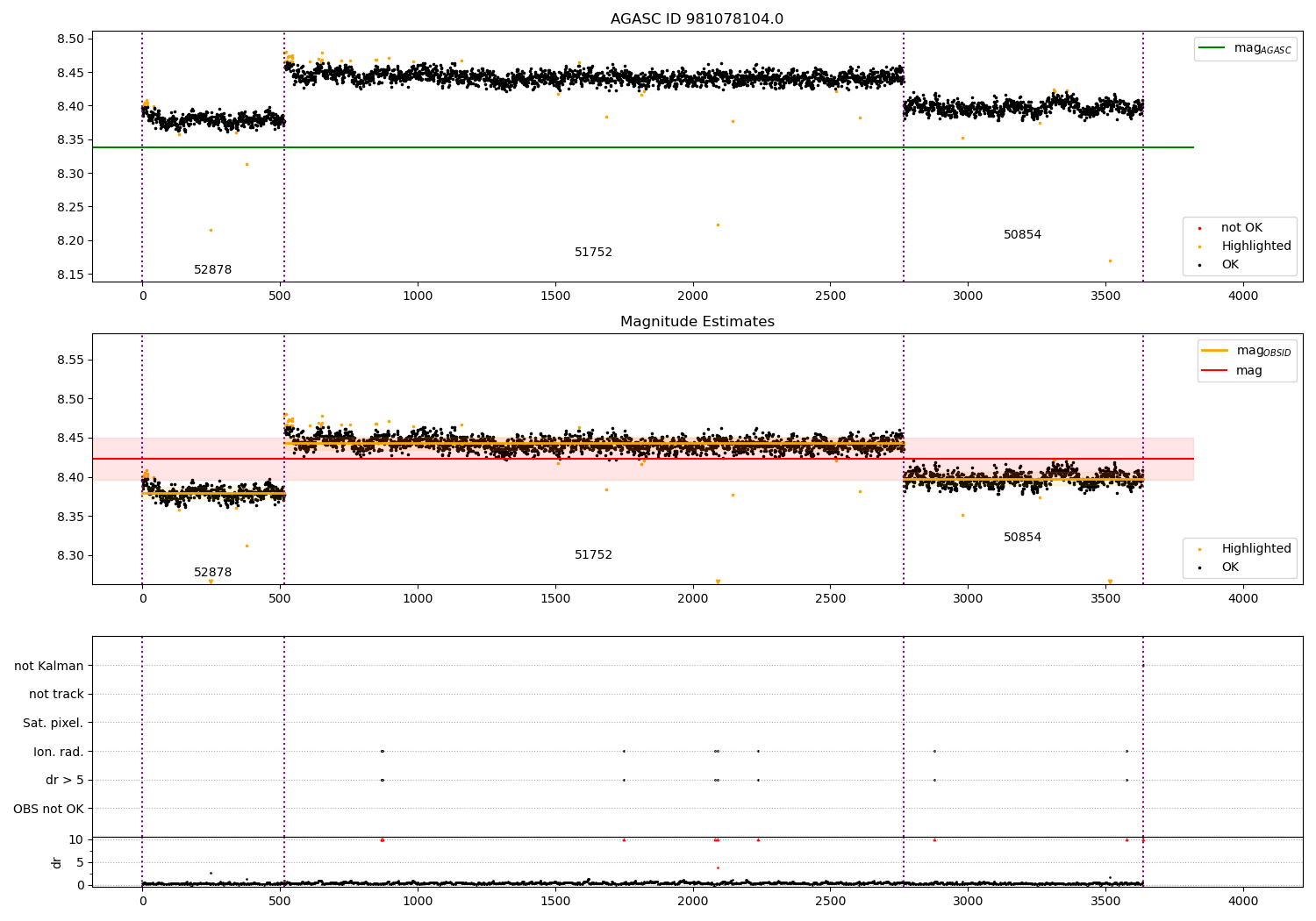The width and height of the screenshot is (1316, 921).
Task: Click the 'not track' row label
Action: pos(56,695)
